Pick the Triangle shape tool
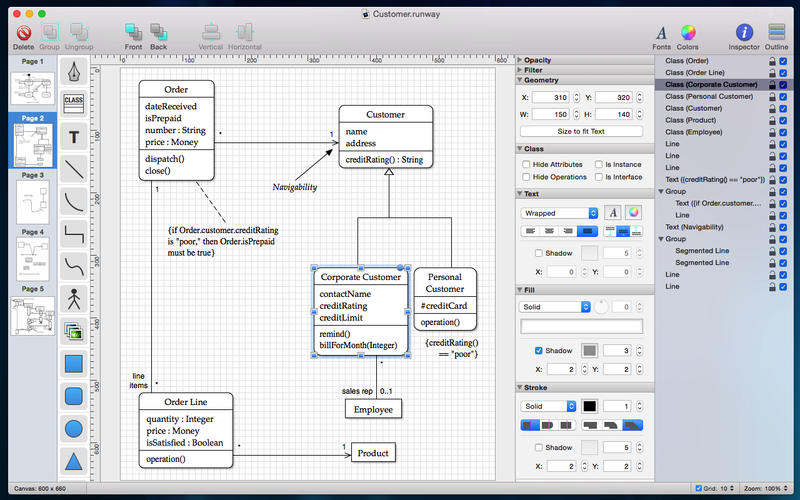Screen dimensions: 800x500 point(73,462)
